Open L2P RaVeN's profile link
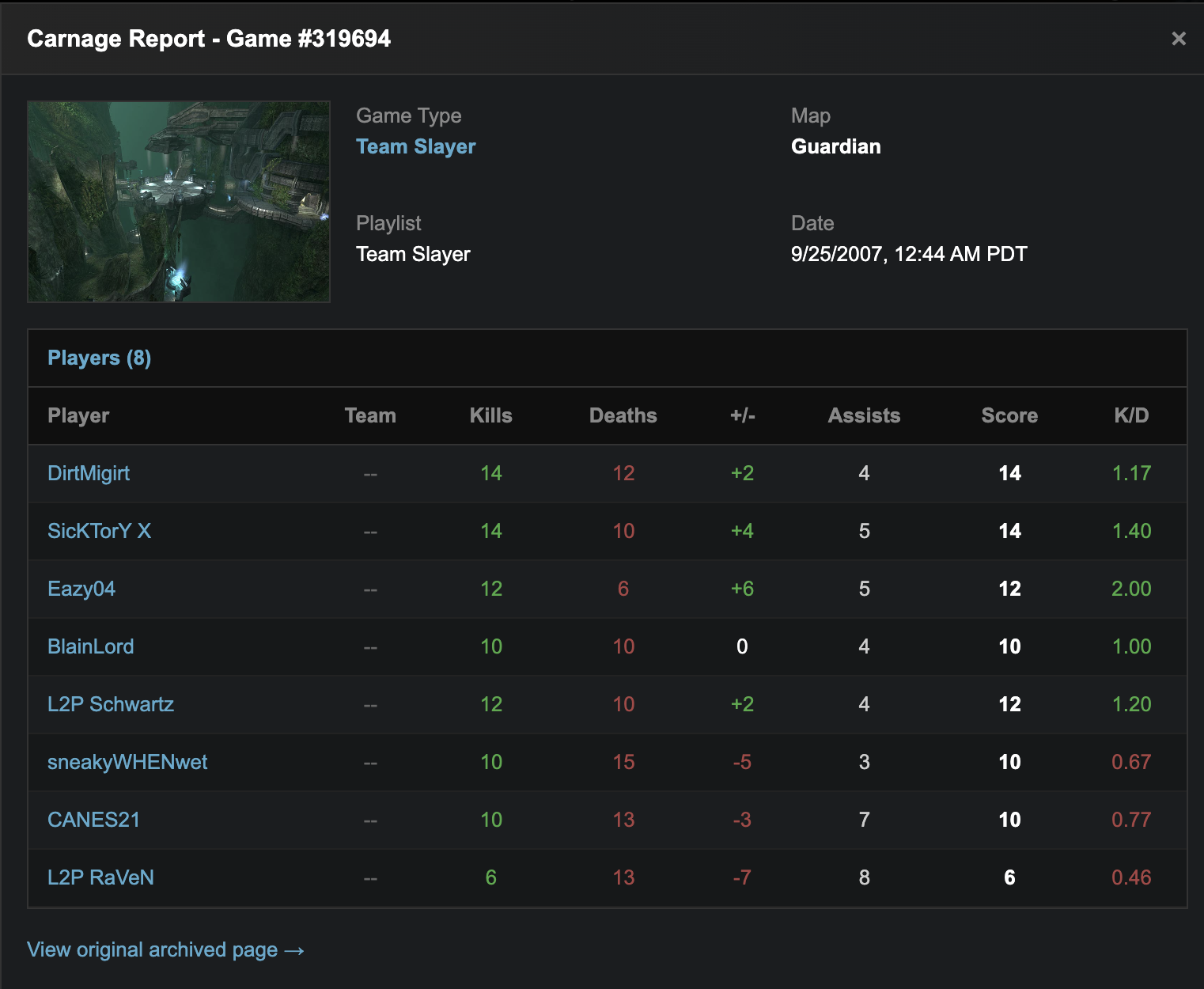 pos(101,877)
